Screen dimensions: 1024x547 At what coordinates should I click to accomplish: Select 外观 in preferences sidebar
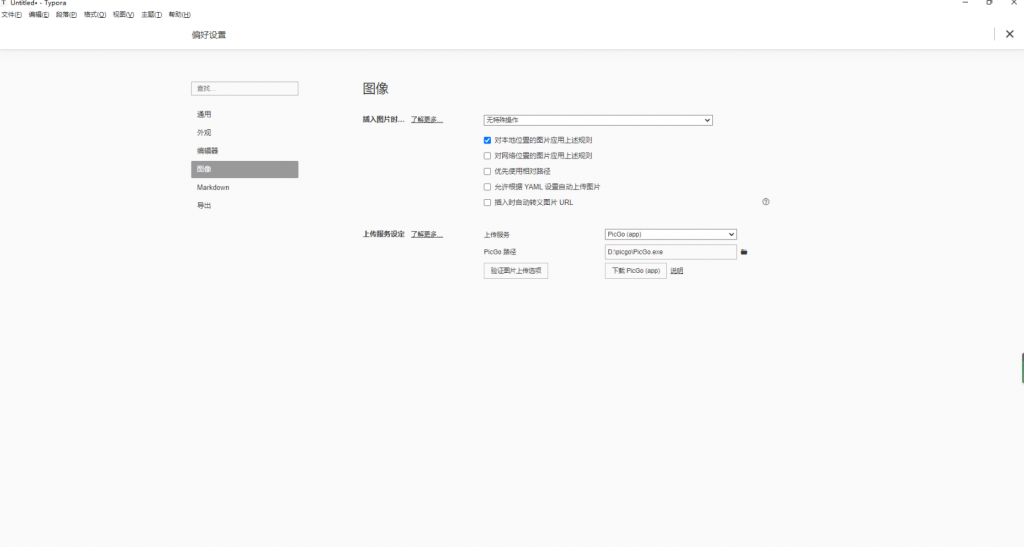point(245,133)
